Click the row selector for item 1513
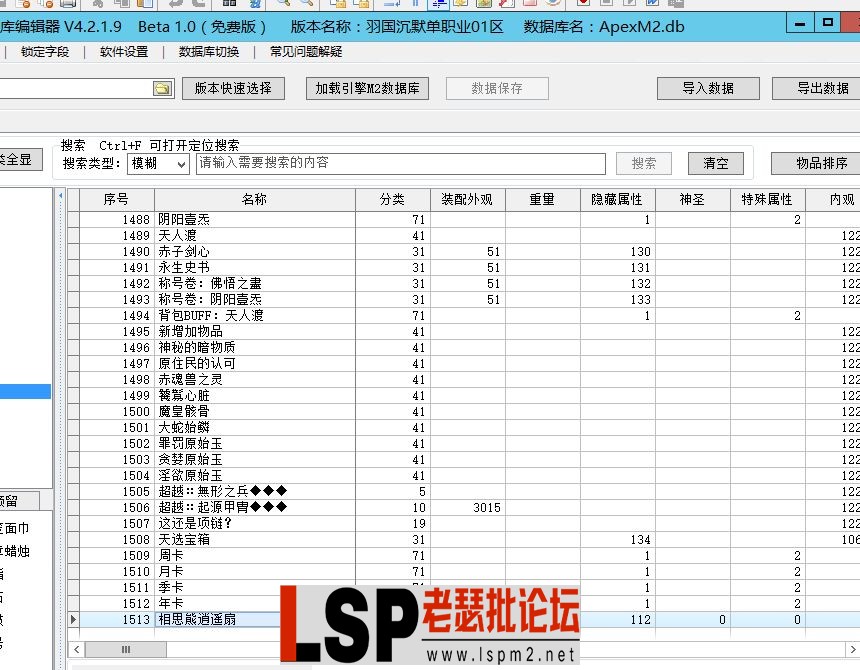The width and height of the screenshot is (860, 670). (73, 620)
